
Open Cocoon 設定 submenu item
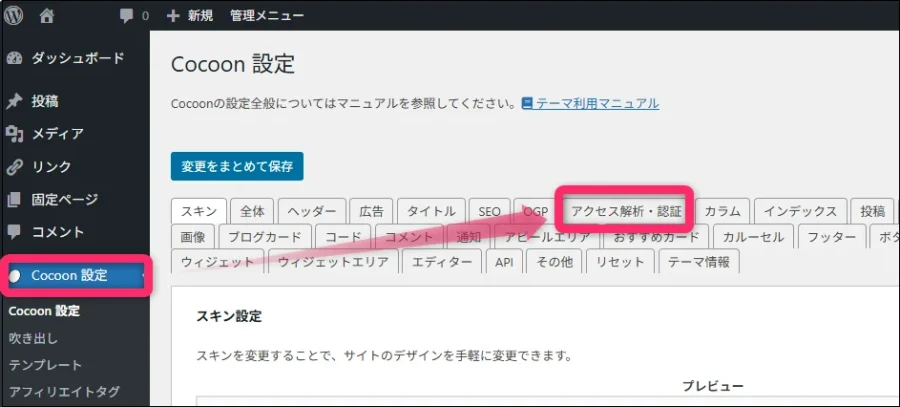point(44,312)
